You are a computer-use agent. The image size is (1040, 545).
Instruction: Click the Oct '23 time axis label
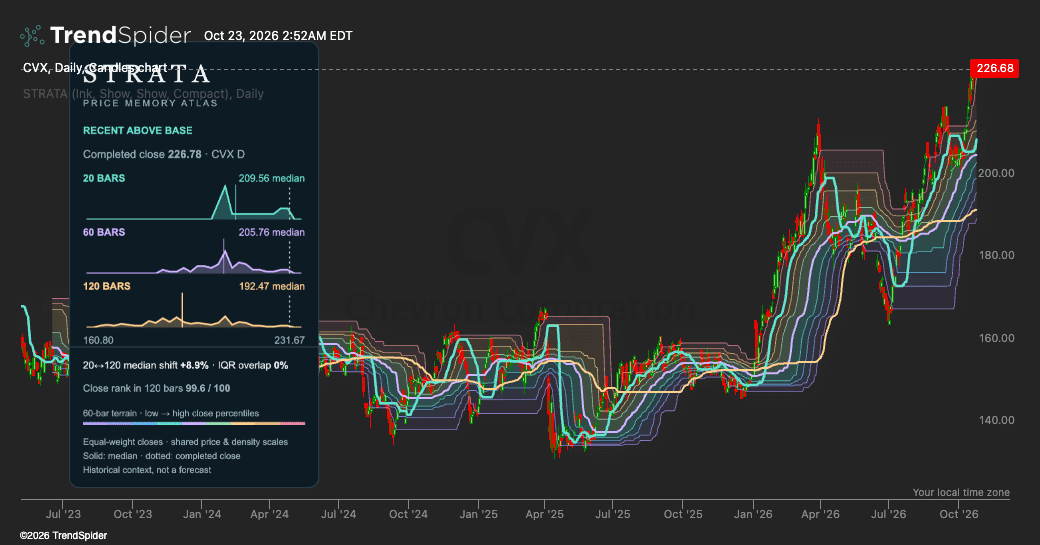click(133, 514)
